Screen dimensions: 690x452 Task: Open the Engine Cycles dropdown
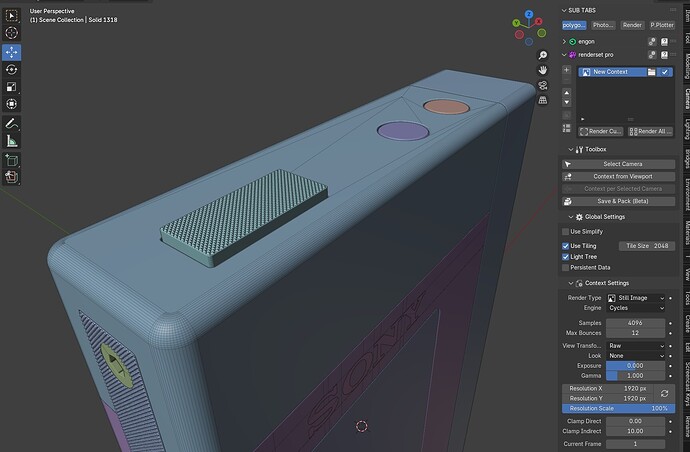click(x=635, y=308)
